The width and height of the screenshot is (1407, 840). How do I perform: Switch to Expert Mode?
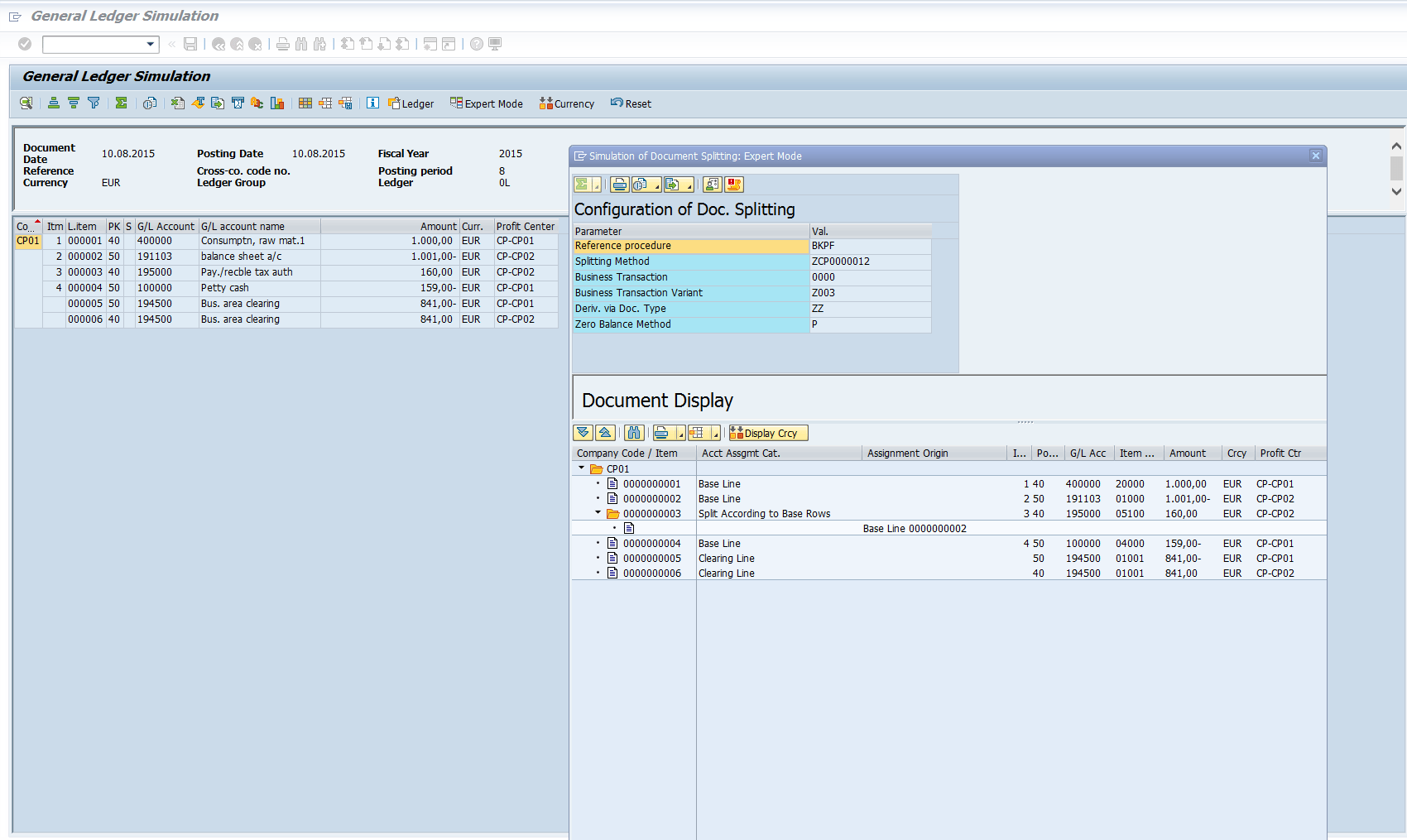486,103
